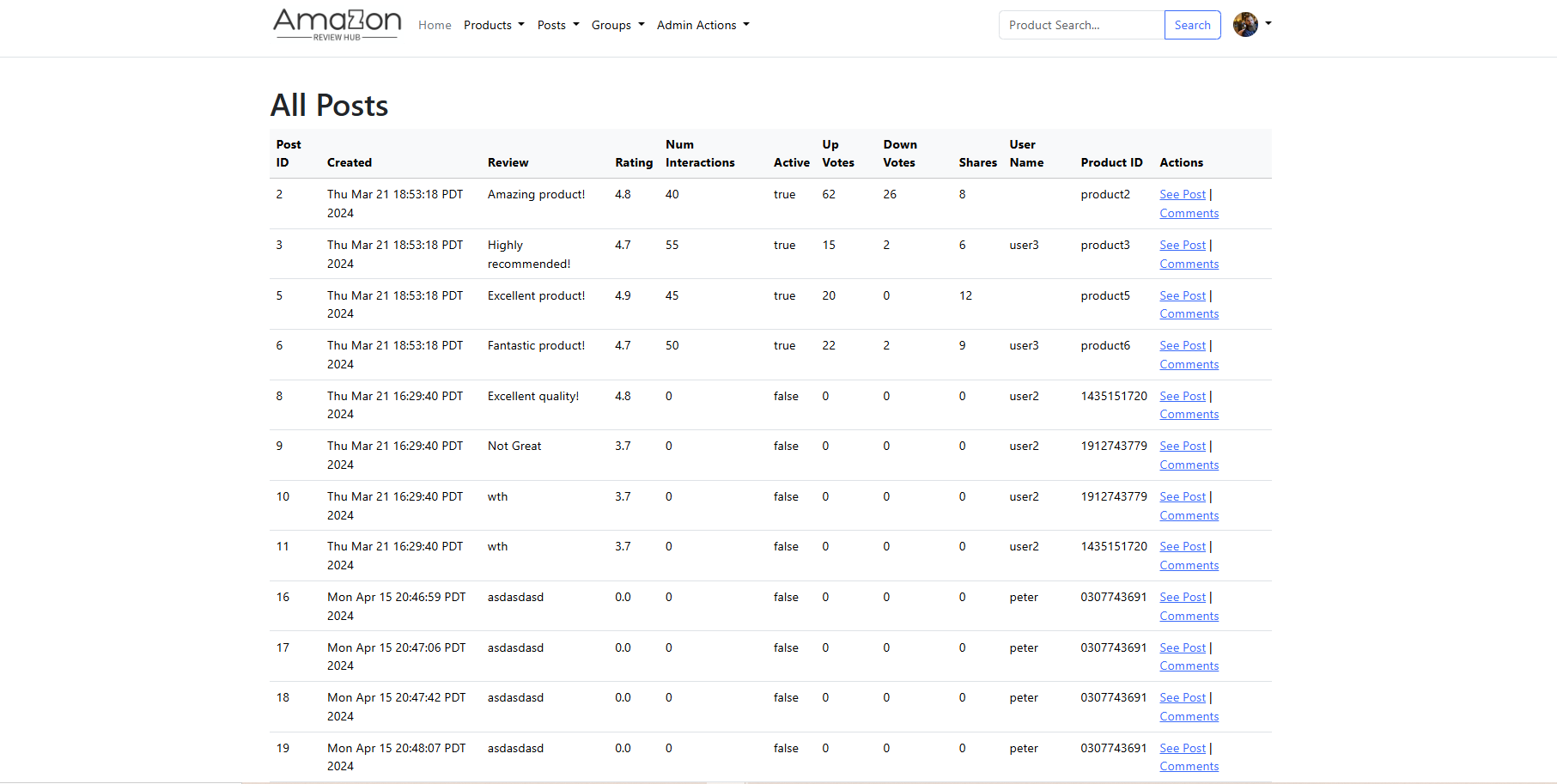
Task: Select the 'Amazing product!' review text
Action: pos(536,195)
